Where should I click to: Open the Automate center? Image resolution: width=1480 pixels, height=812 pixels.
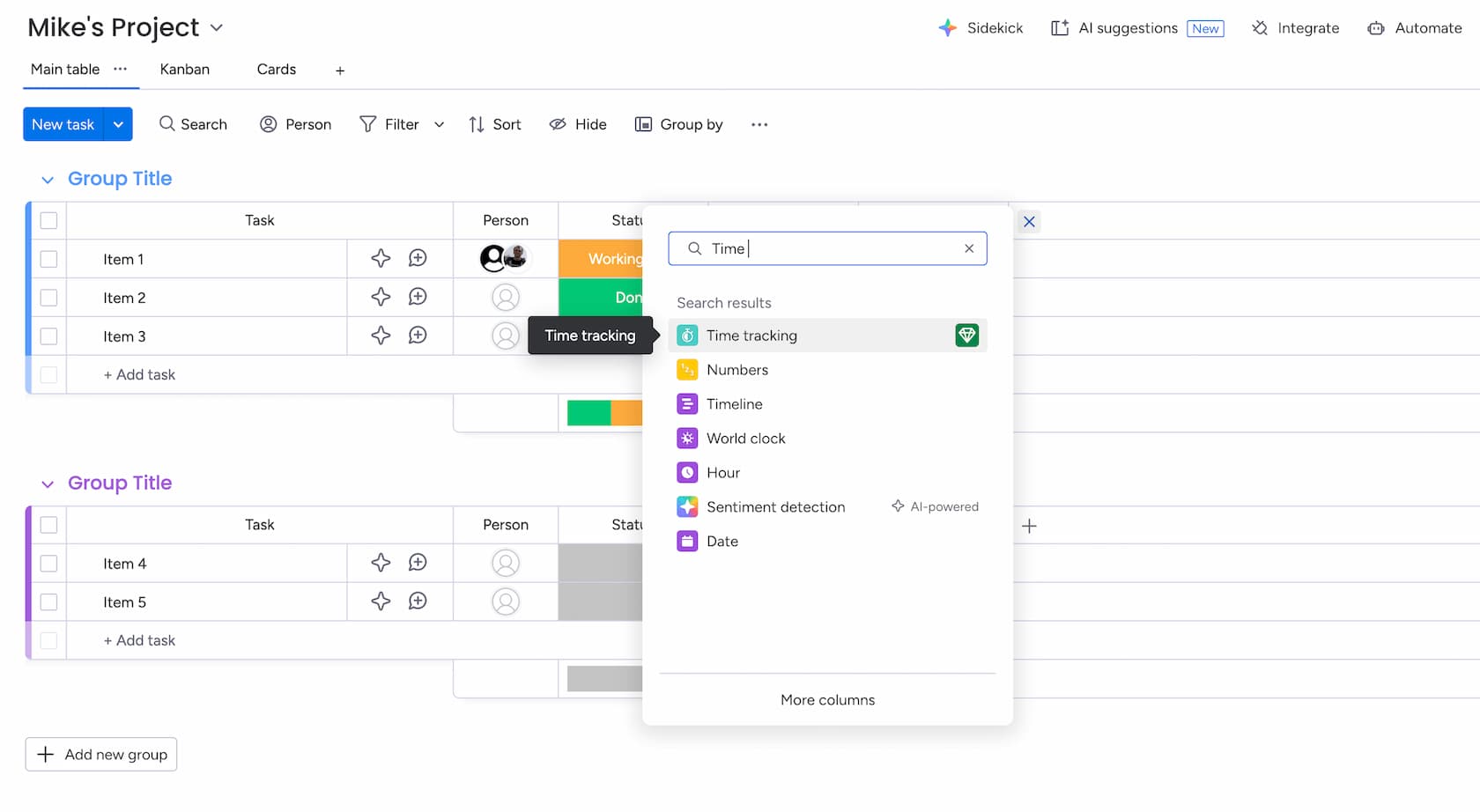click(x=1415, y=27)
